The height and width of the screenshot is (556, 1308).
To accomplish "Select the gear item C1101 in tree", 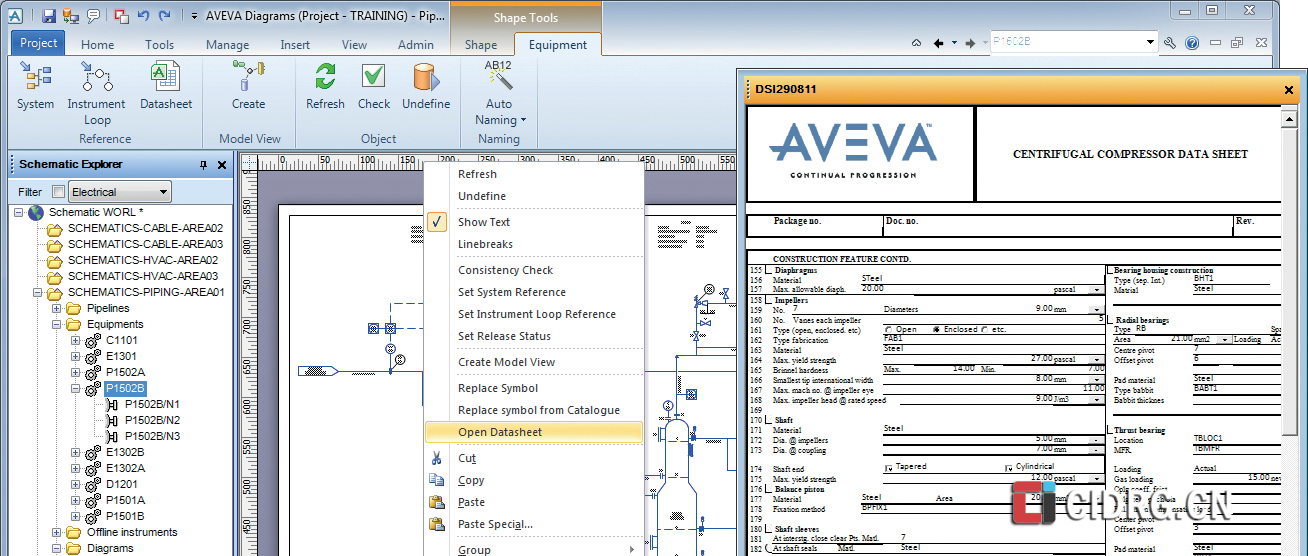I will click(122, 340).
